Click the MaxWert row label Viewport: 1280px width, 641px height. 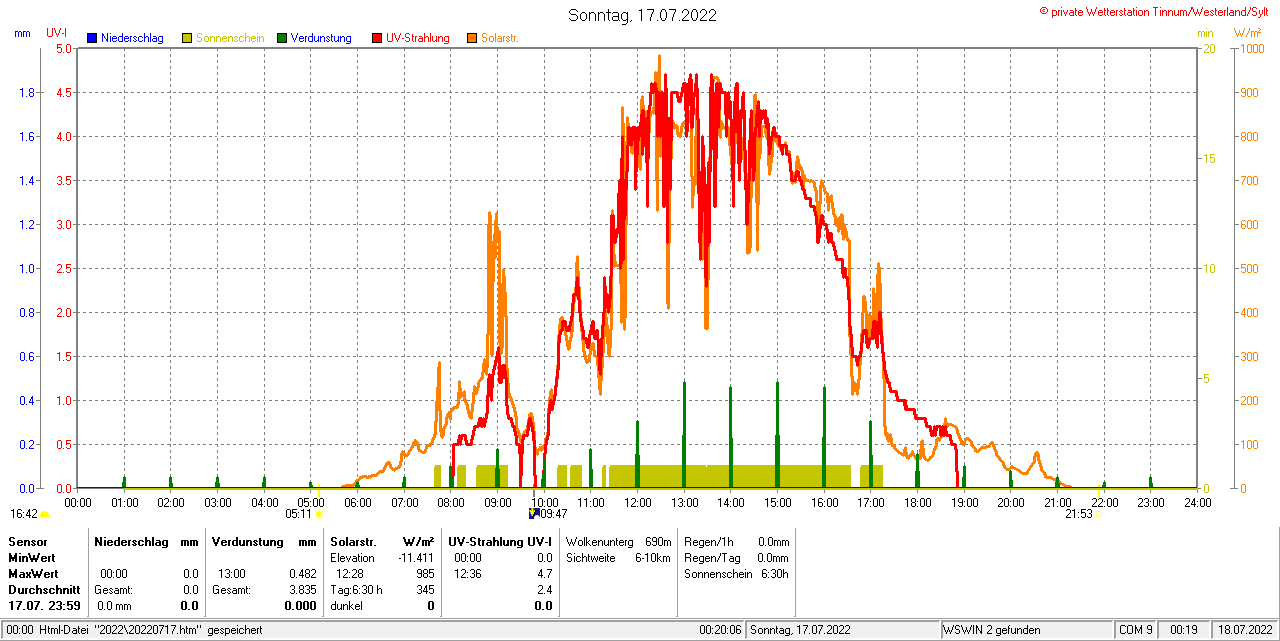coord(33,574)
